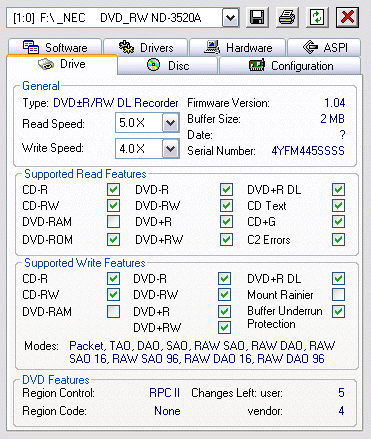Viewport: 371px width, 439px height.
Task: Open the Configuration tab
Action: 290,65
